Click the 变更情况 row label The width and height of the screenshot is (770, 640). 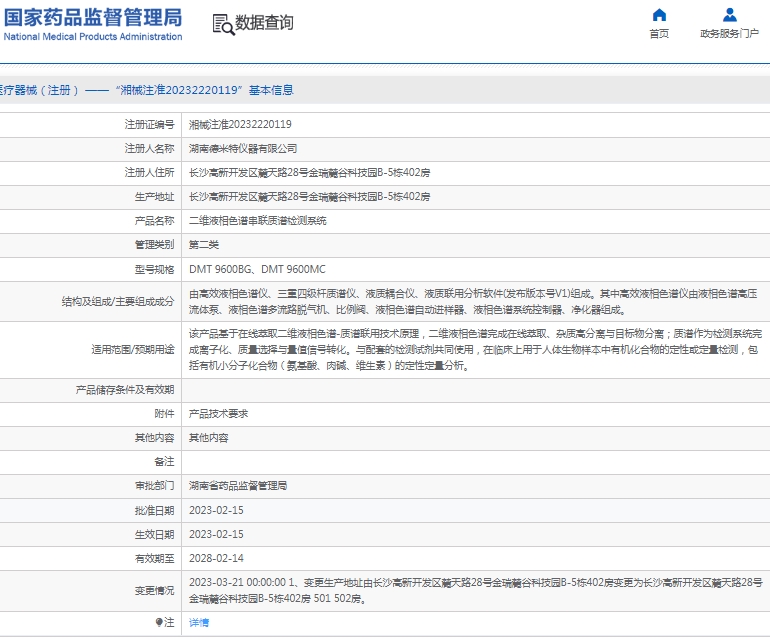(x=155, y=591)
